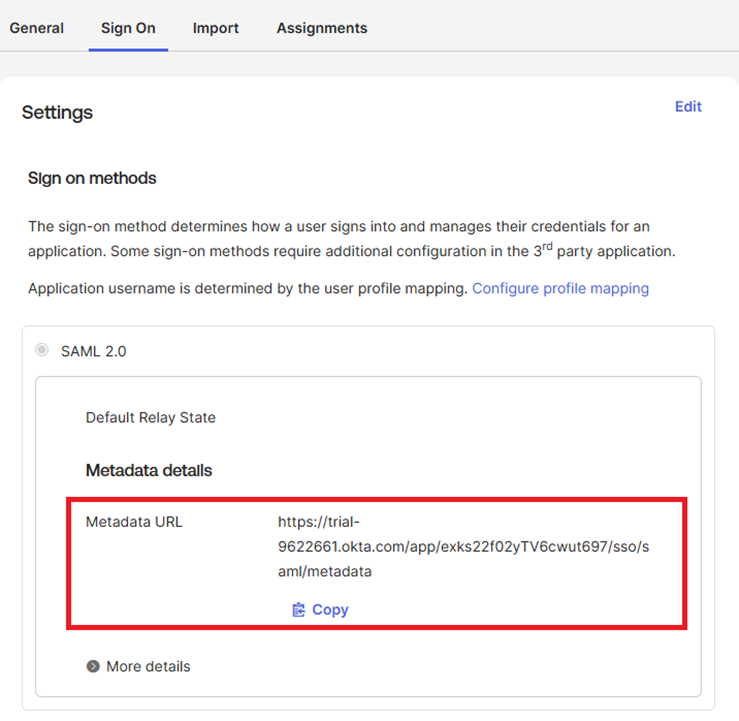Open the General tab

(x=37, y=28)
